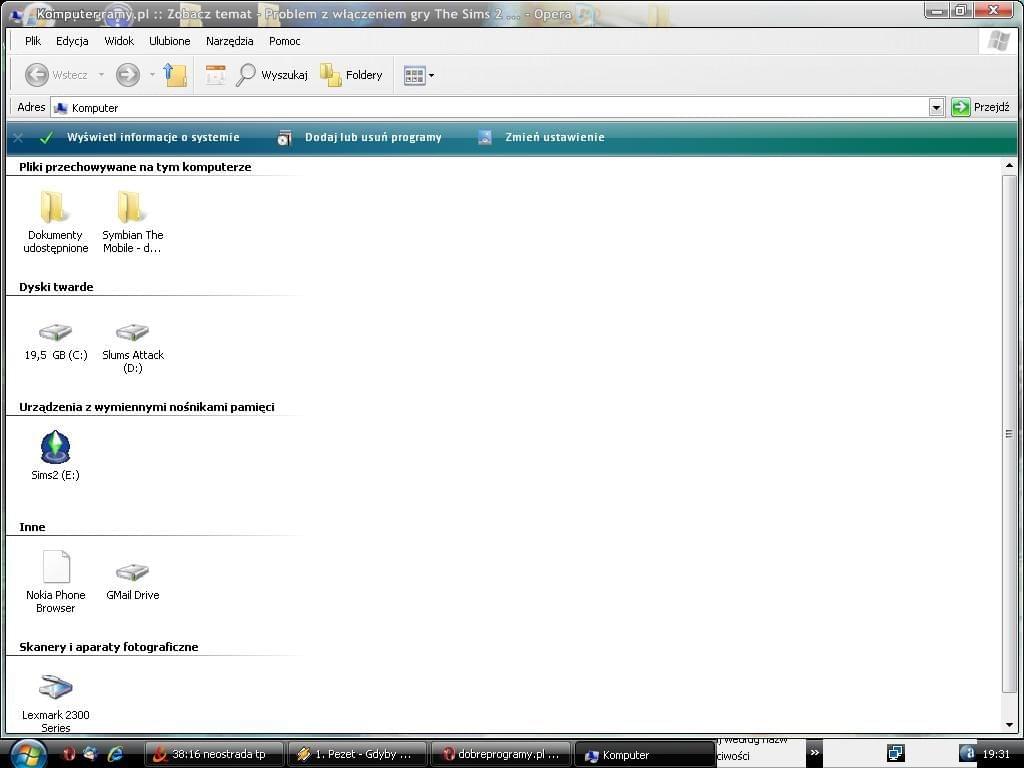
Task: Open the Windows Start orb
Action: point(27,754)
